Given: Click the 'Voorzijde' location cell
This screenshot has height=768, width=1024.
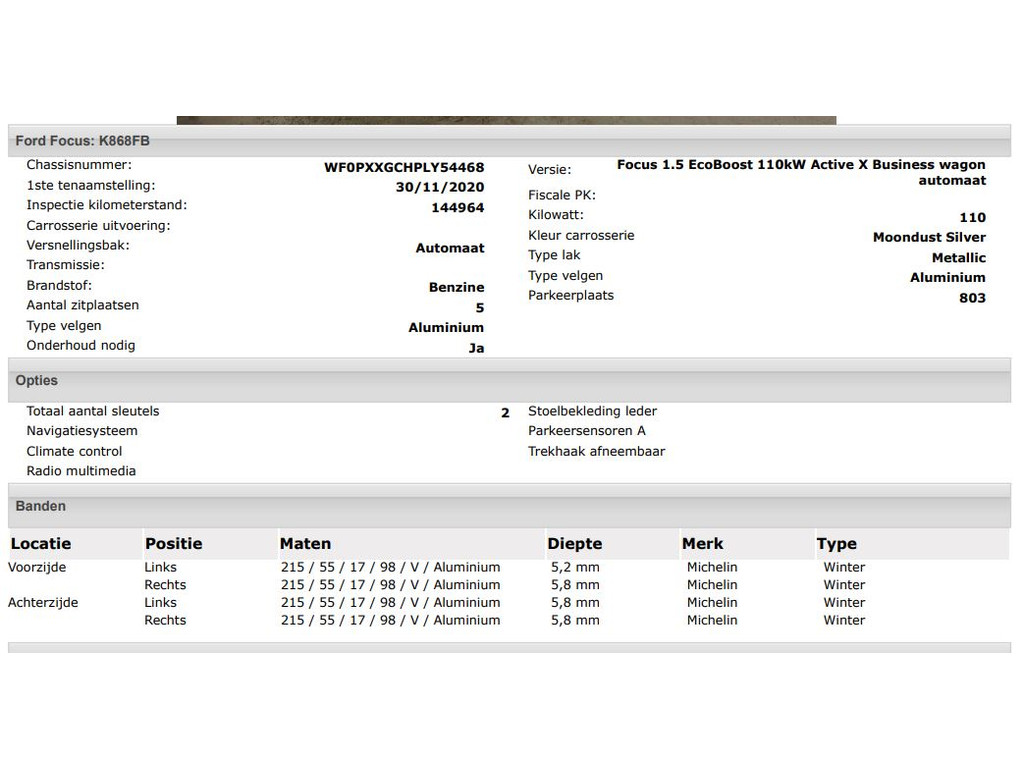Looking at the screenshot, I should click(37, 567).
